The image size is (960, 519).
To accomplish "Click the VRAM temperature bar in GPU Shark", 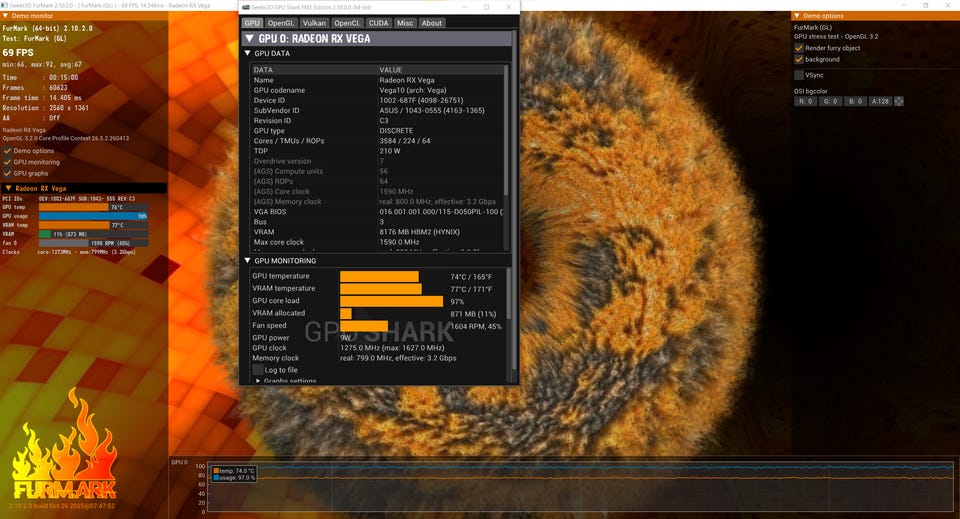I will coord(381,289).
